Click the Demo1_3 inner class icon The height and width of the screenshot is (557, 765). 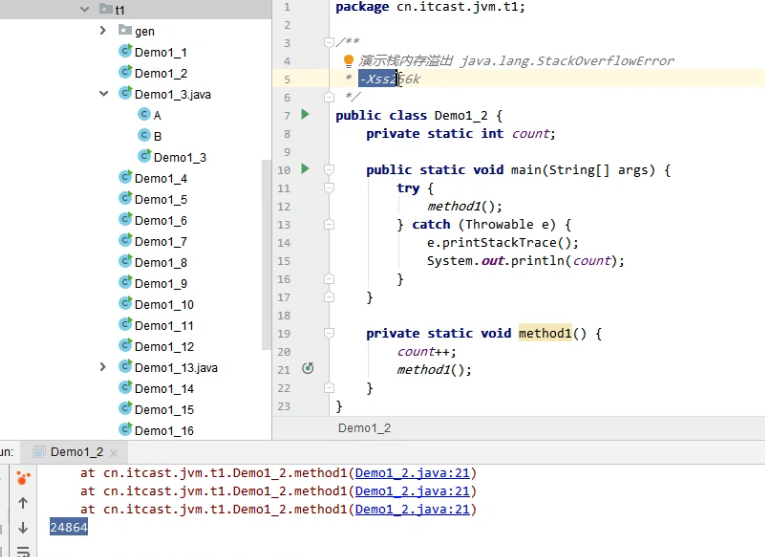click(x=144, y=156)
